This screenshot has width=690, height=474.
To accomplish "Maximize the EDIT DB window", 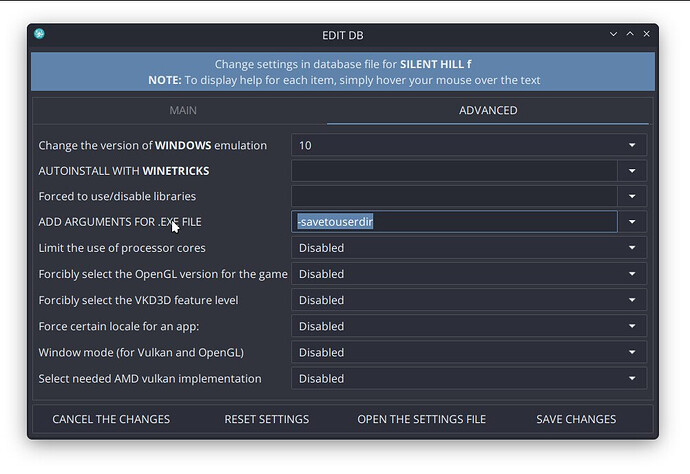I will tap(630, 35).
